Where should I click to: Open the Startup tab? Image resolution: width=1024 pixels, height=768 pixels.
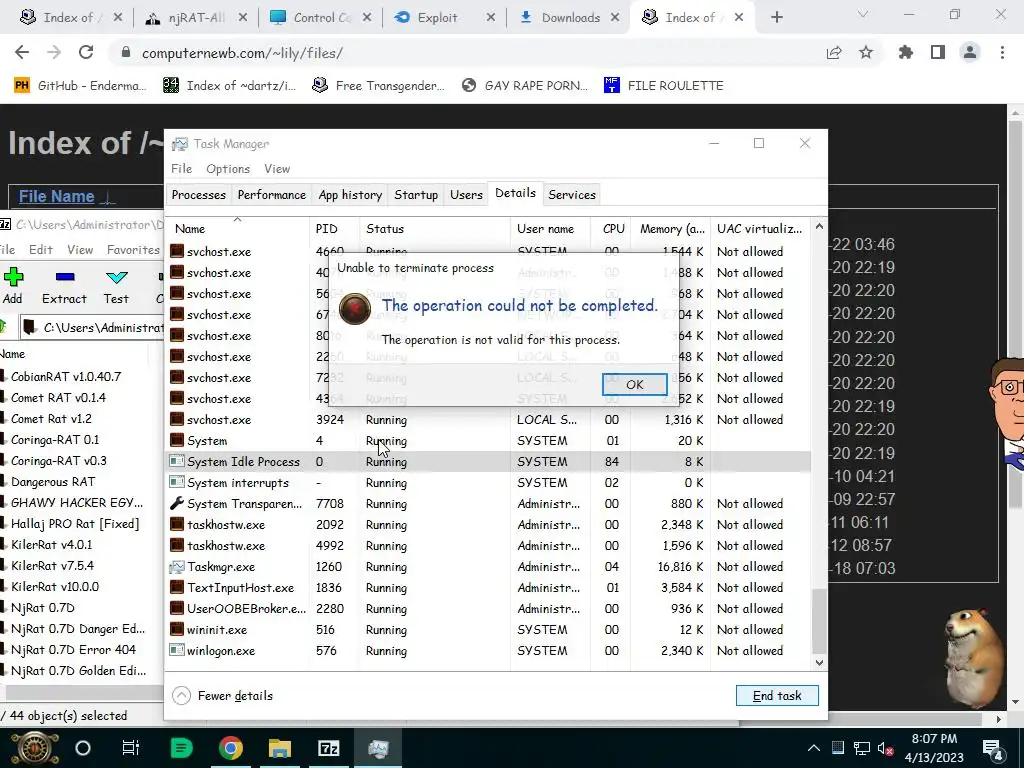pyautogui.click(x=416, y=195)
